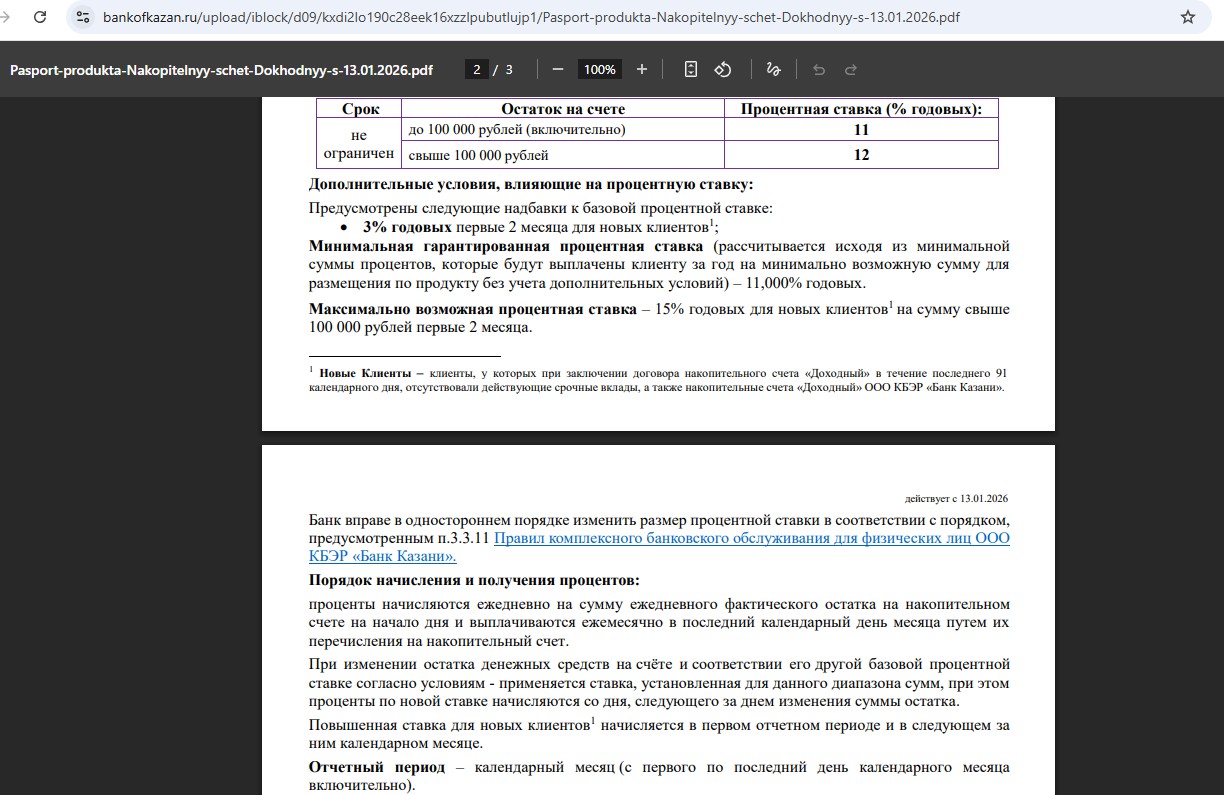Image resolution: width=1224 pixels, height=795 pixels.
Task: Open the Правил комплексного банковского обслуживания link
Action: (x=752, y=538)
